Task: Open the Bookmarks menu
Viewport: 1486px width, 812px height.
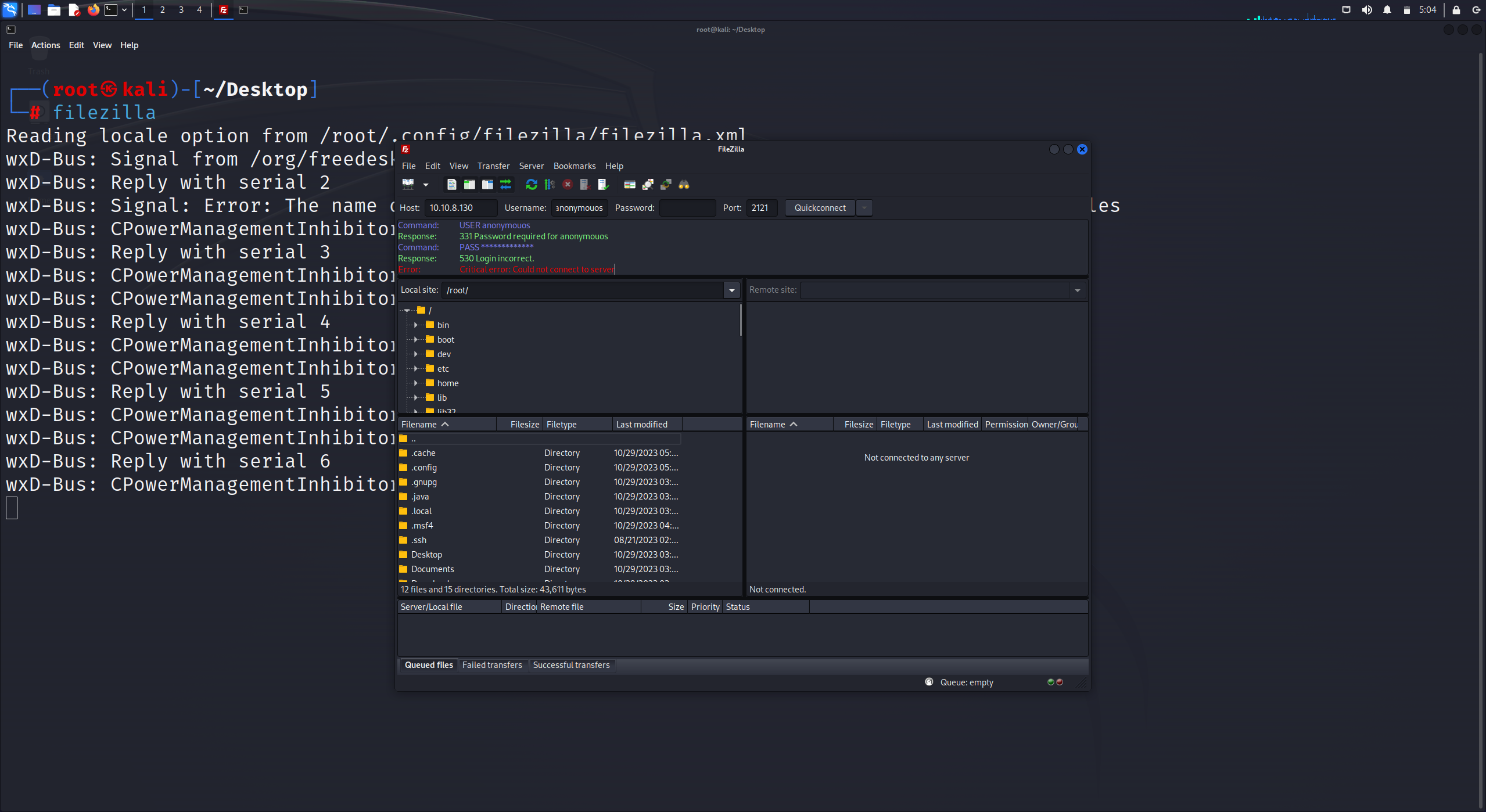Action: (574, 166)
